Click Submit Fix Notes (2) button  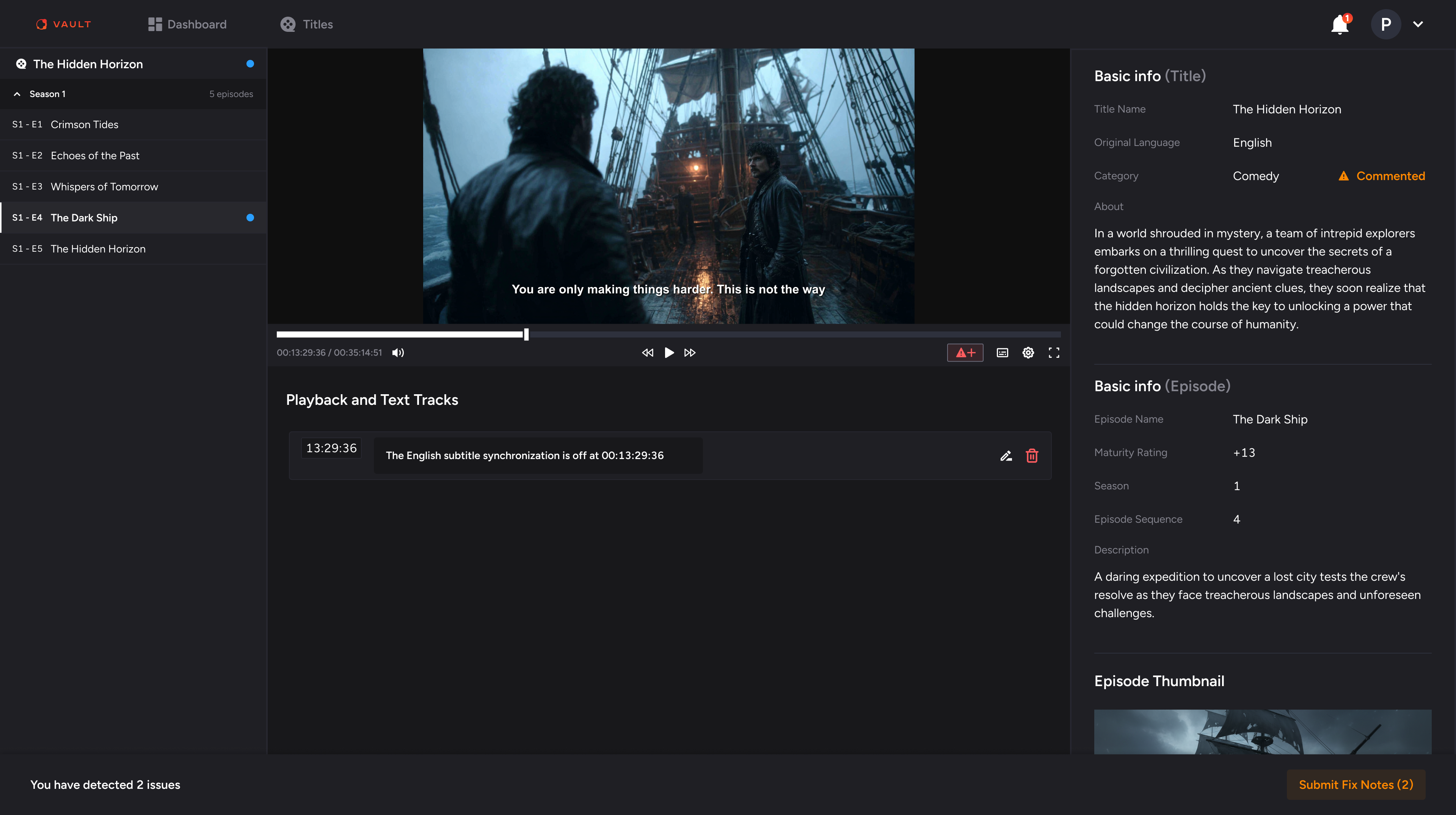click(x=1356, y=784)
